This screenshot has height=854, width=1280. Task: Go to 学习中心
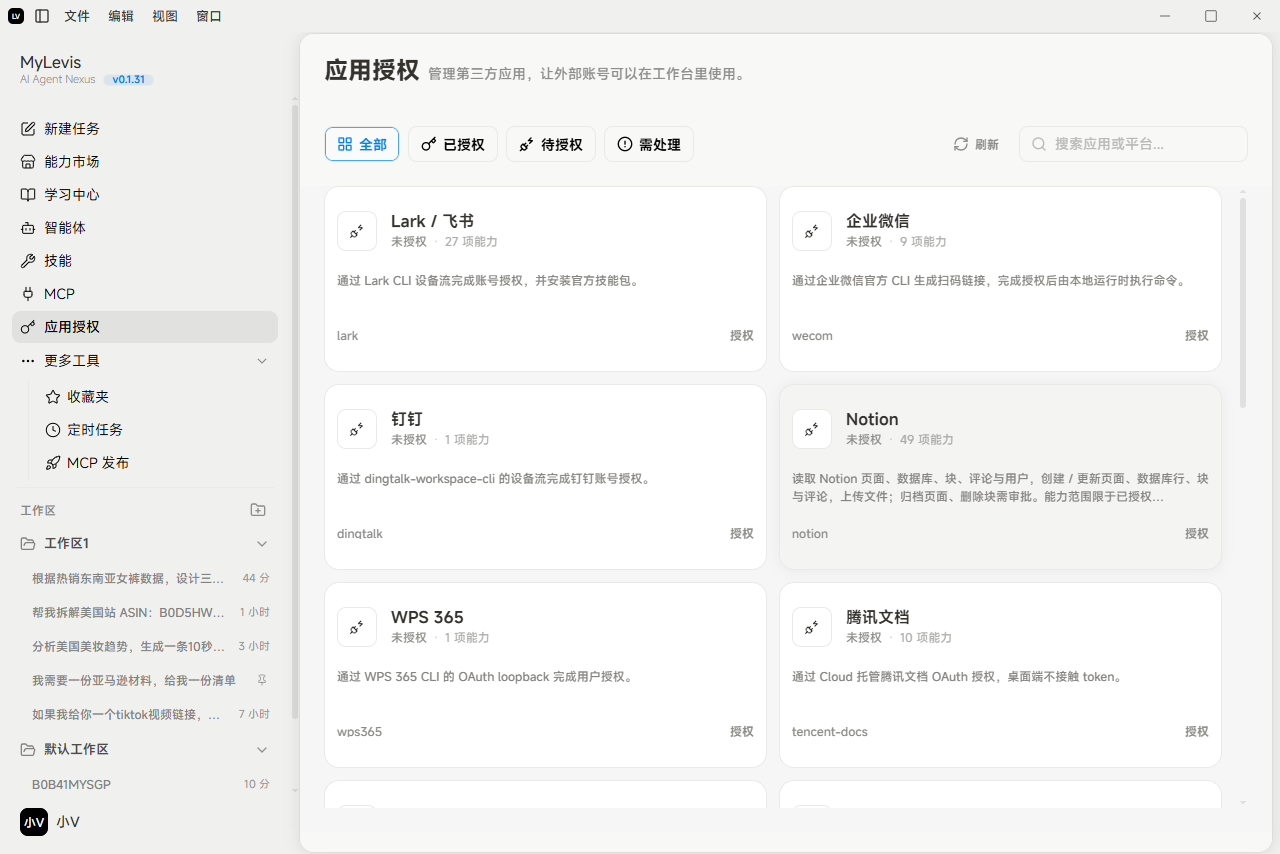pos(145,195)
